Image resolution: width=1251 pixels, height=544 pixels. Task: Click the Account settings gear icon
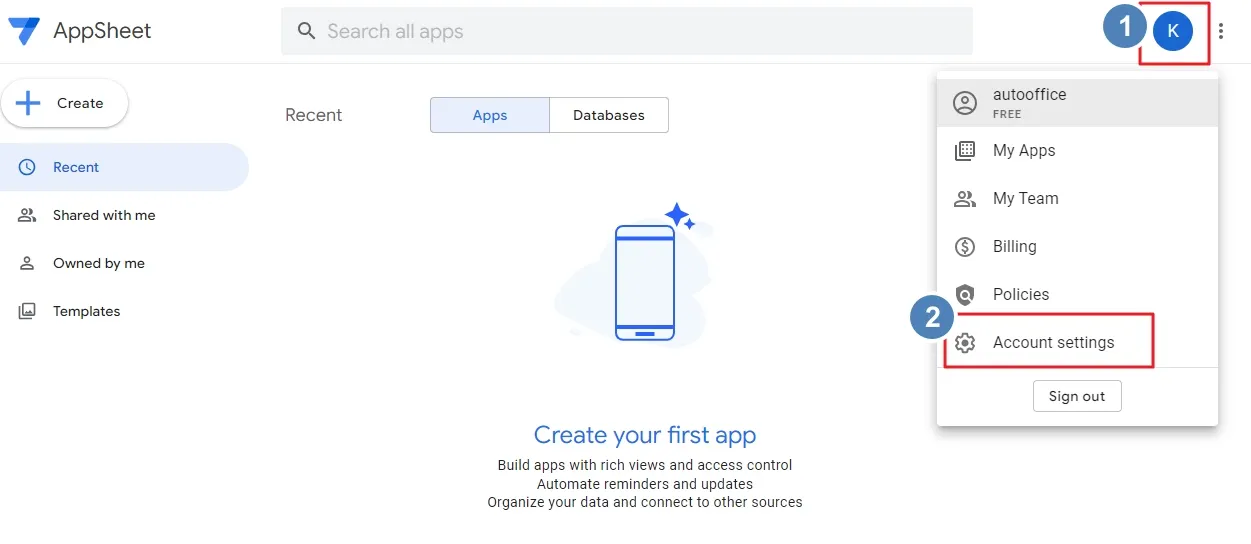click(x=965, y=343)
